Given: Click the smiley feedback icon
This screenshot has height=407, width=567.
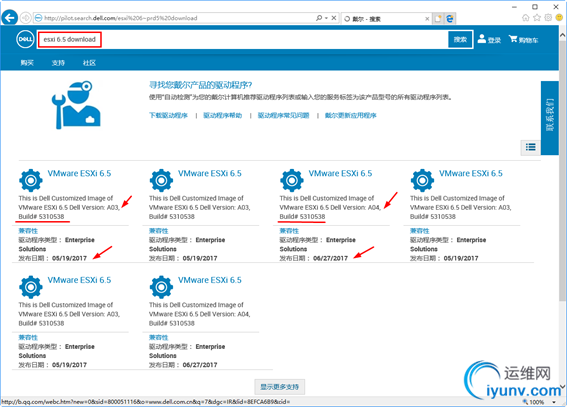Looking at the screenshot, I should (559, 17).
